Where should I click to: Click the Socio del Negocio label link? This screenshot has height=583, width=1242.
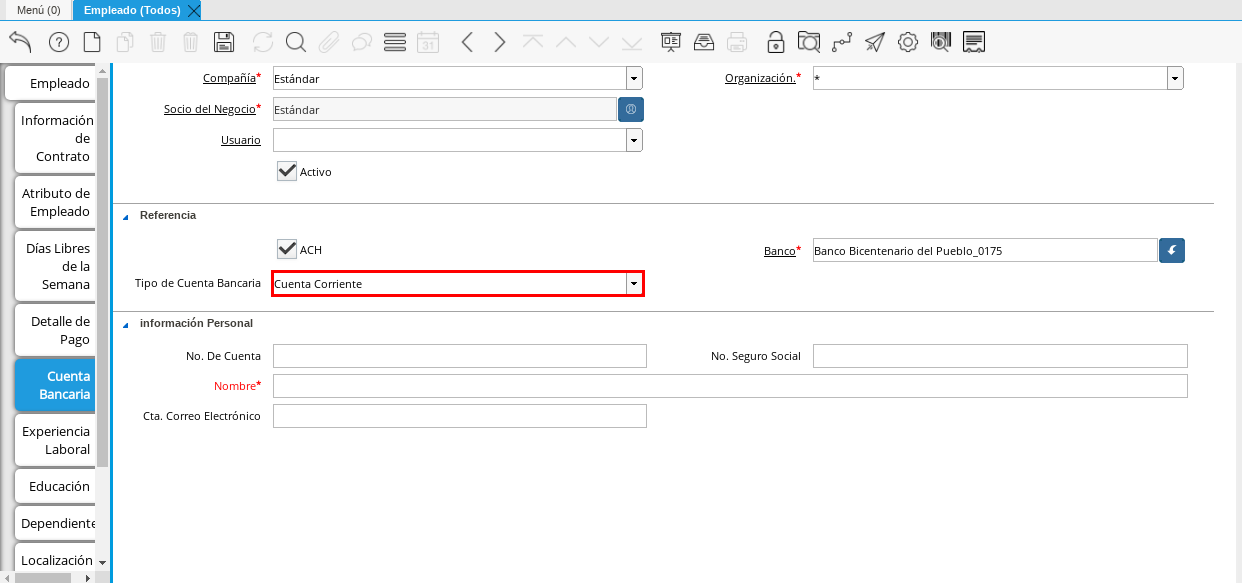coord(209,110)
